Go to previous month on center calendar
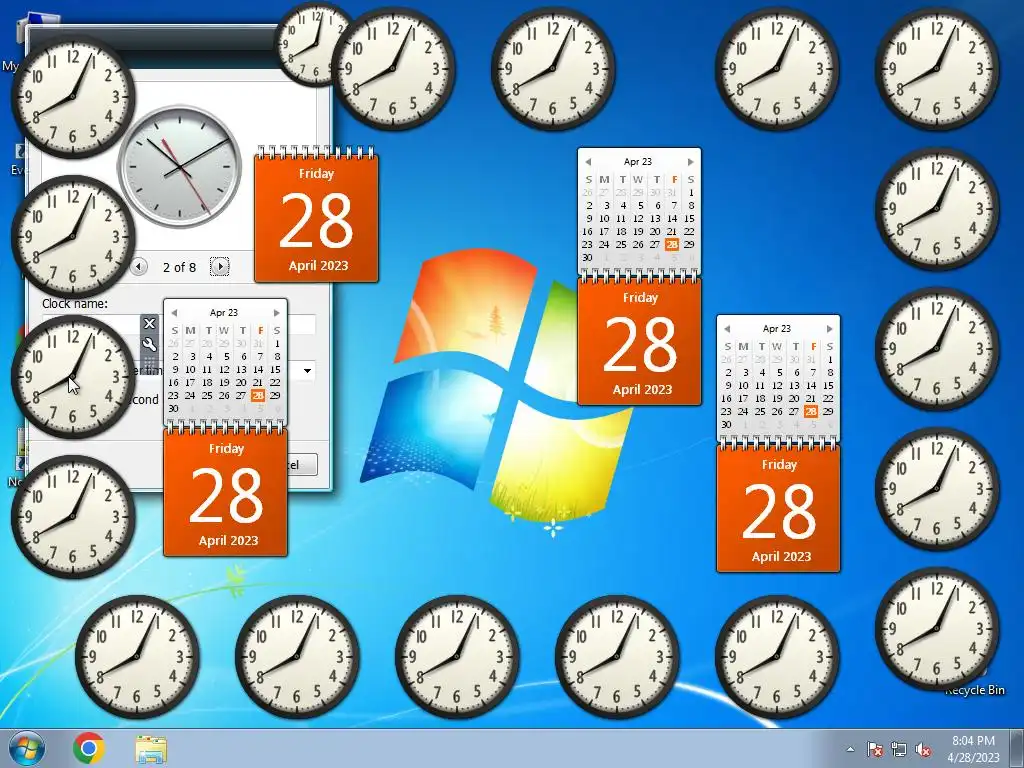1024x768 pixels. (x=588, y=161)
